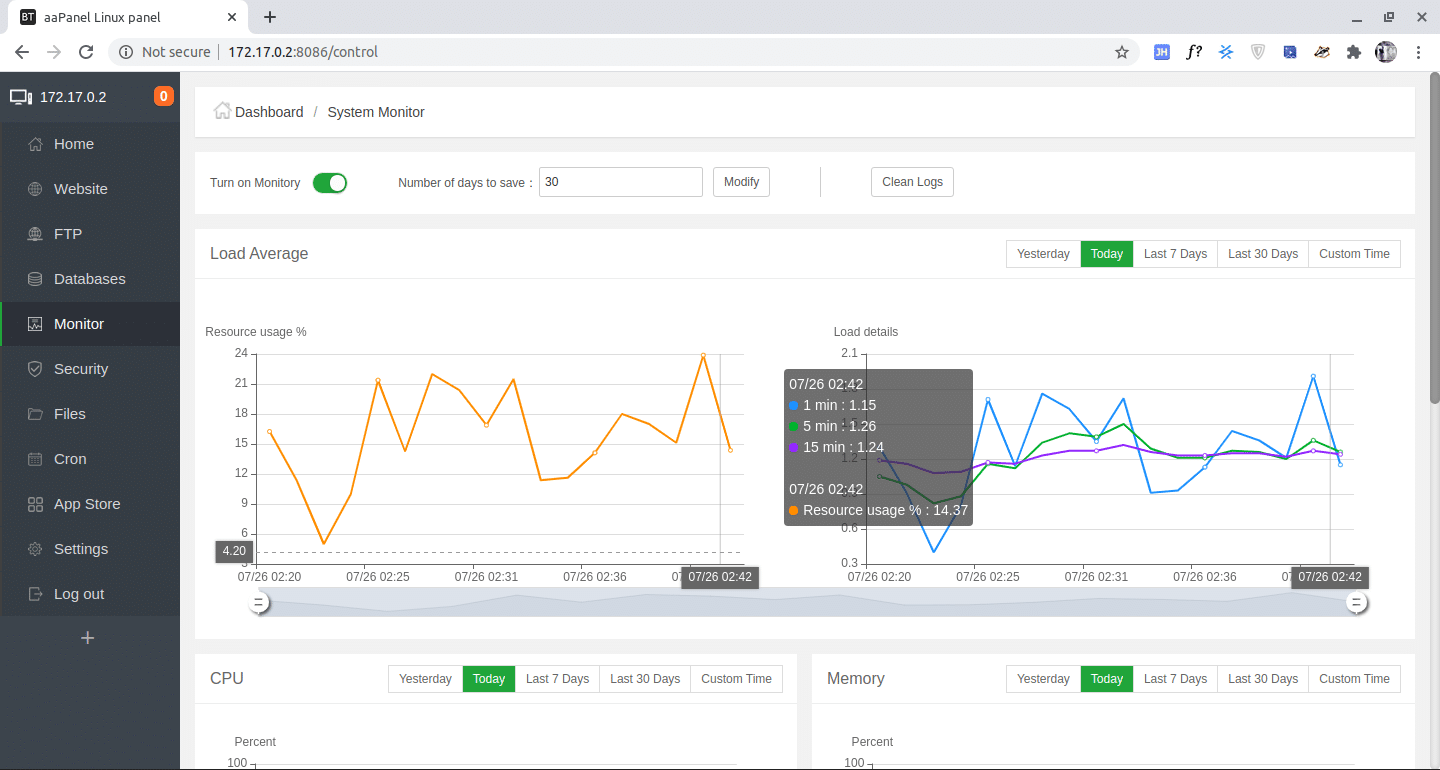Toggle the Turn on Monitory switch

coord(329,183)
